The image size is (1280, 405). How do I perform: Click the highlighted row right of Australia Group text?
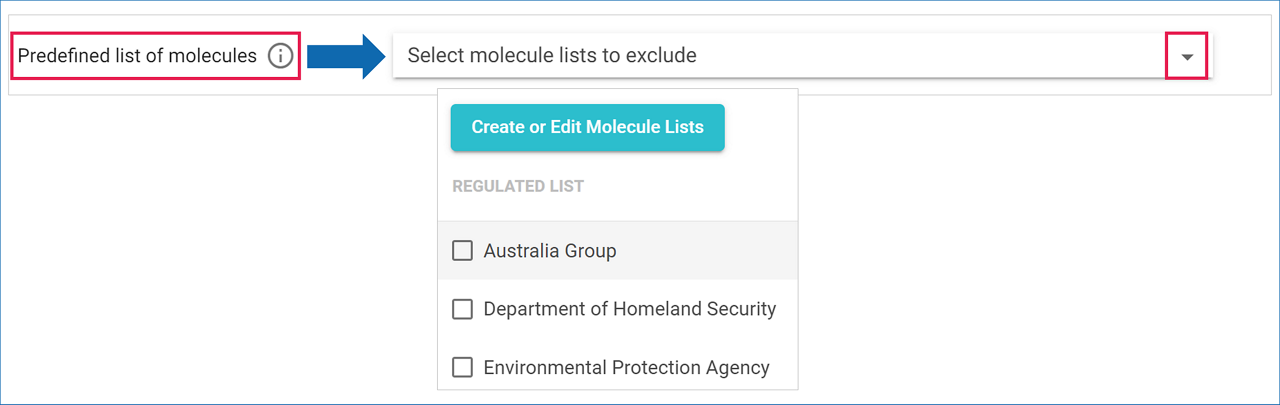tap(710, 251)
